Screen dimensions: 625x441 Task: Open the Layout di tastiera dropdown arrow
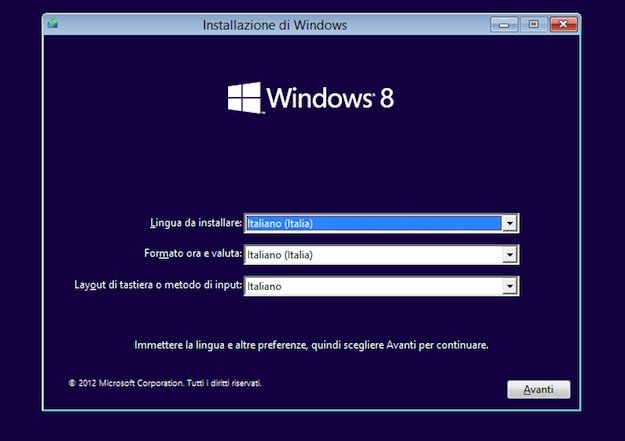pos(509,286)
